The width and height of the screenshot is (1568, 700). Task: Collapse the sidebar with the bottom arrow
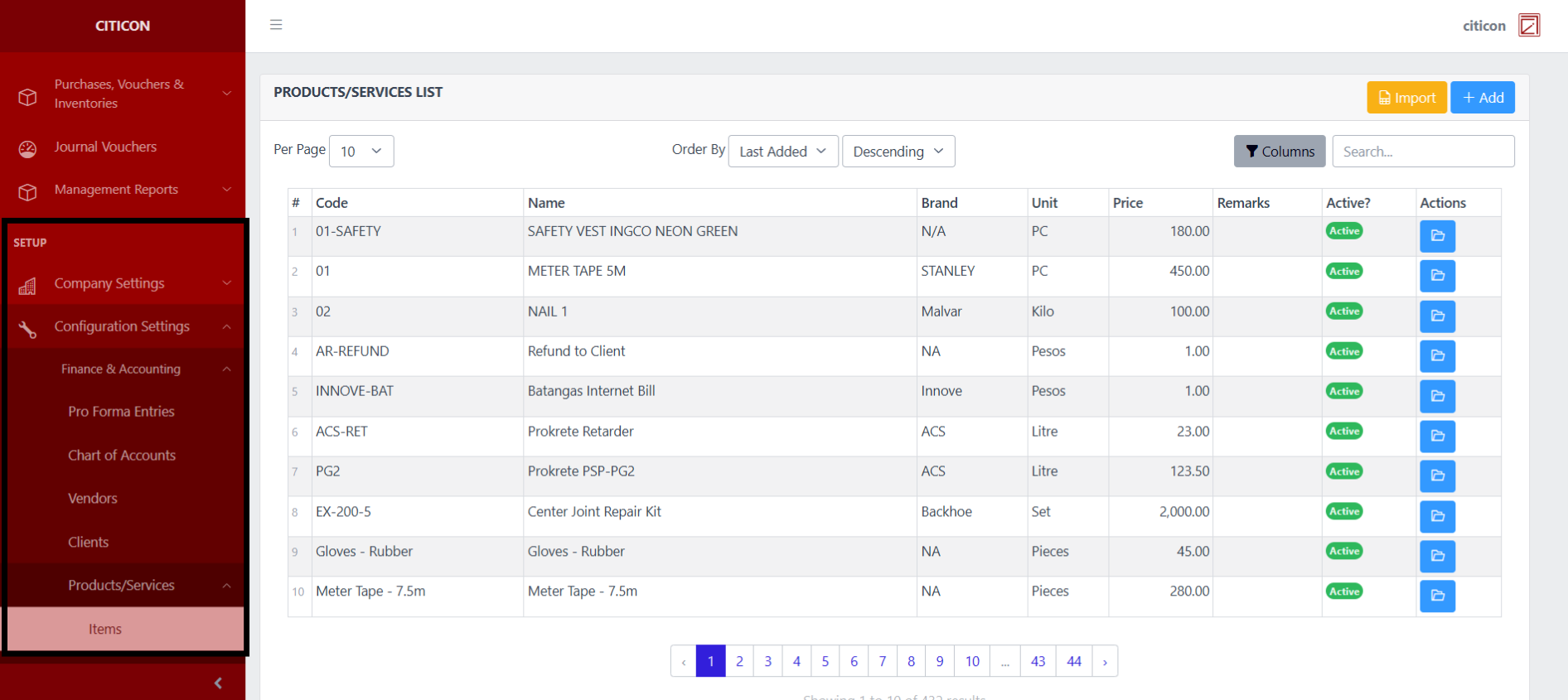point(218,683)
